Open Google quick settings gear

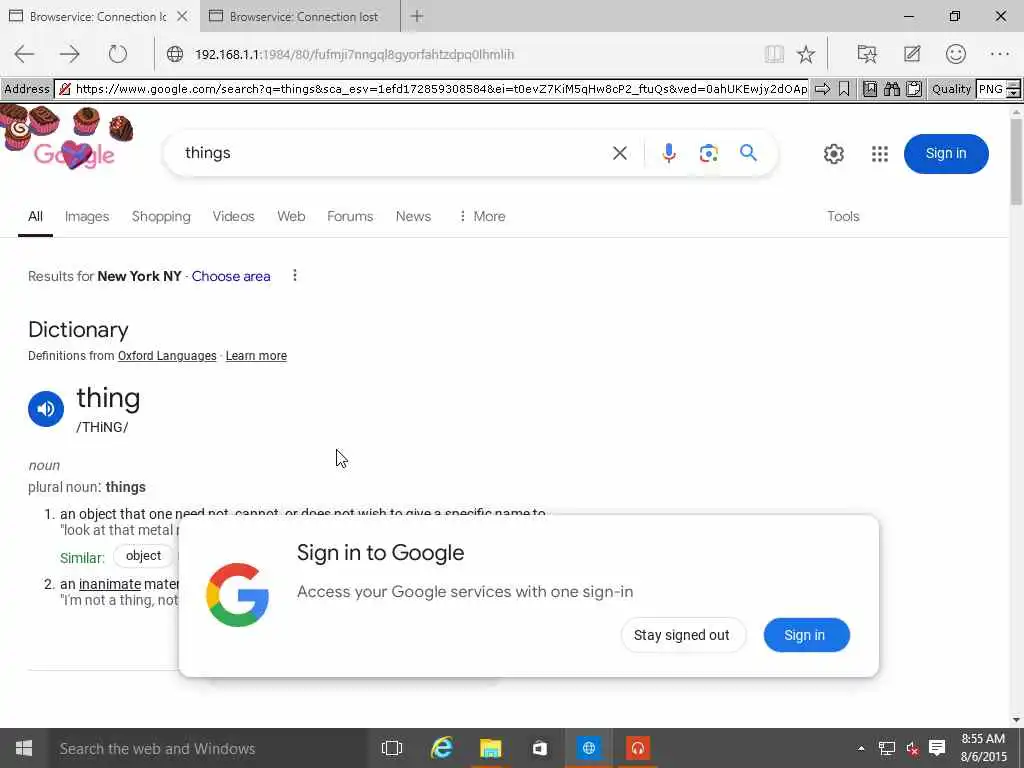point(833,153)
